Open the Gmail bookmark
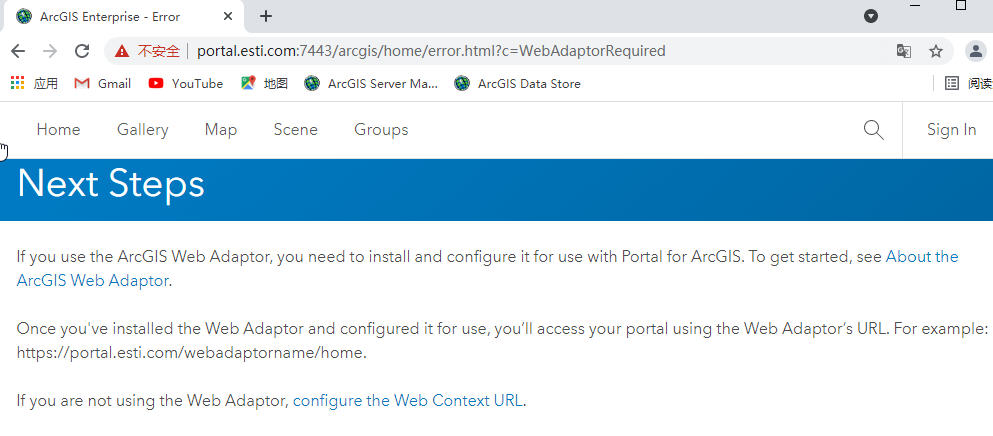993x436 pixels. pyautogui.click(x=103, y=83)
